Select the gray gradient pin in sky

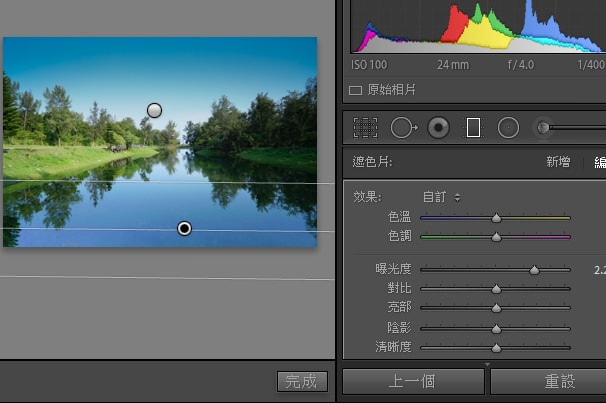pyautogui.click(x=154, y=110)
